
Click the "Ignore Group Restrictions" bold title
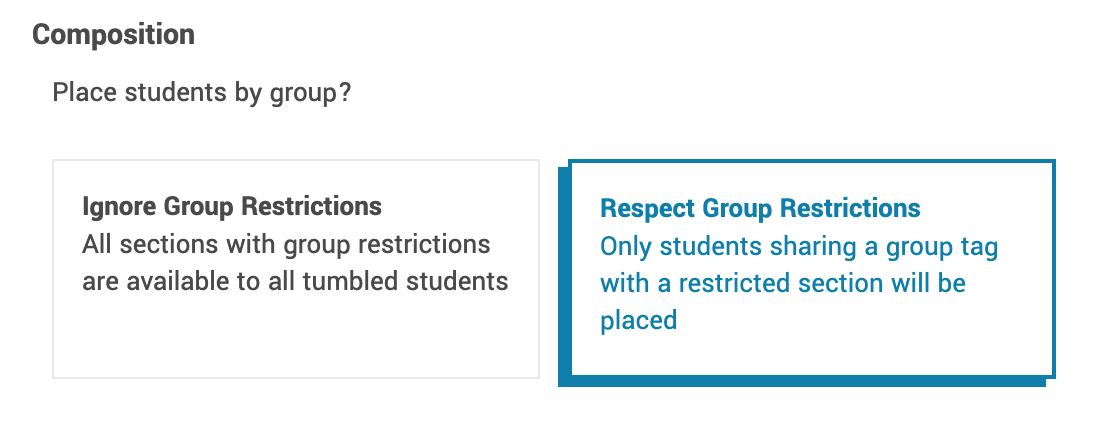click(231, 207)
